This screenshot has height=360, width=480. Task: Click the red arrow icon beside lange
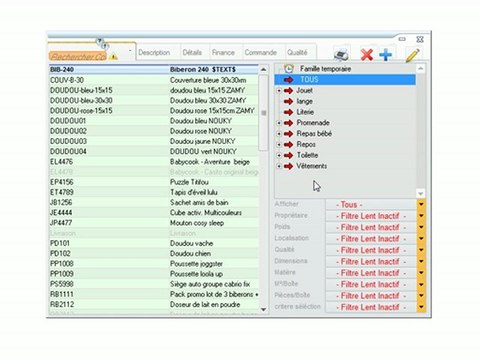tap(288, 101)
